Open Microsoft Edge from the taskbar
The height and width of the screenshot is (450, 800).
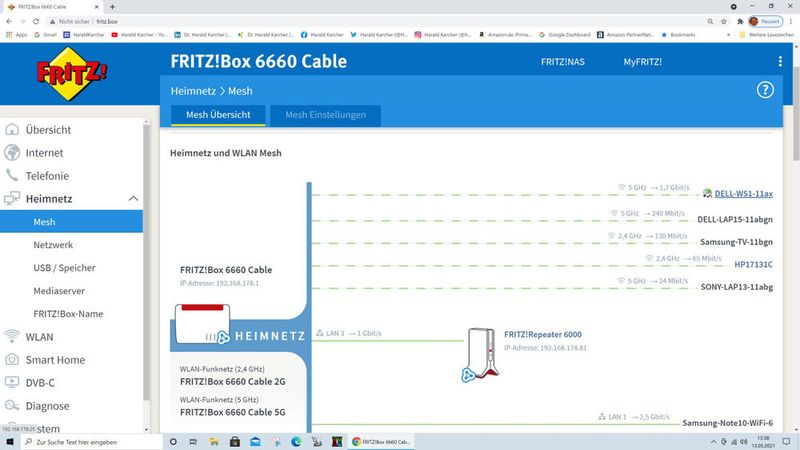pos(296,442)
